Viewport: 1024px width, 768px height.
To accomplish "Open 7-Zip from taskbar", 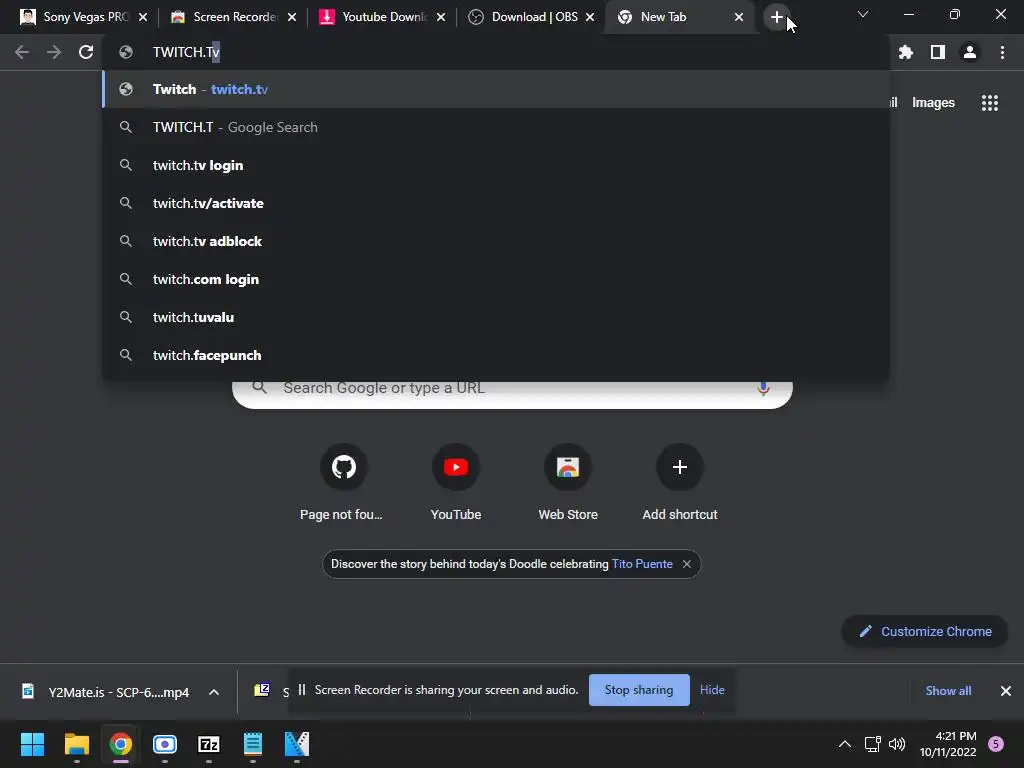I will [208, 744].
